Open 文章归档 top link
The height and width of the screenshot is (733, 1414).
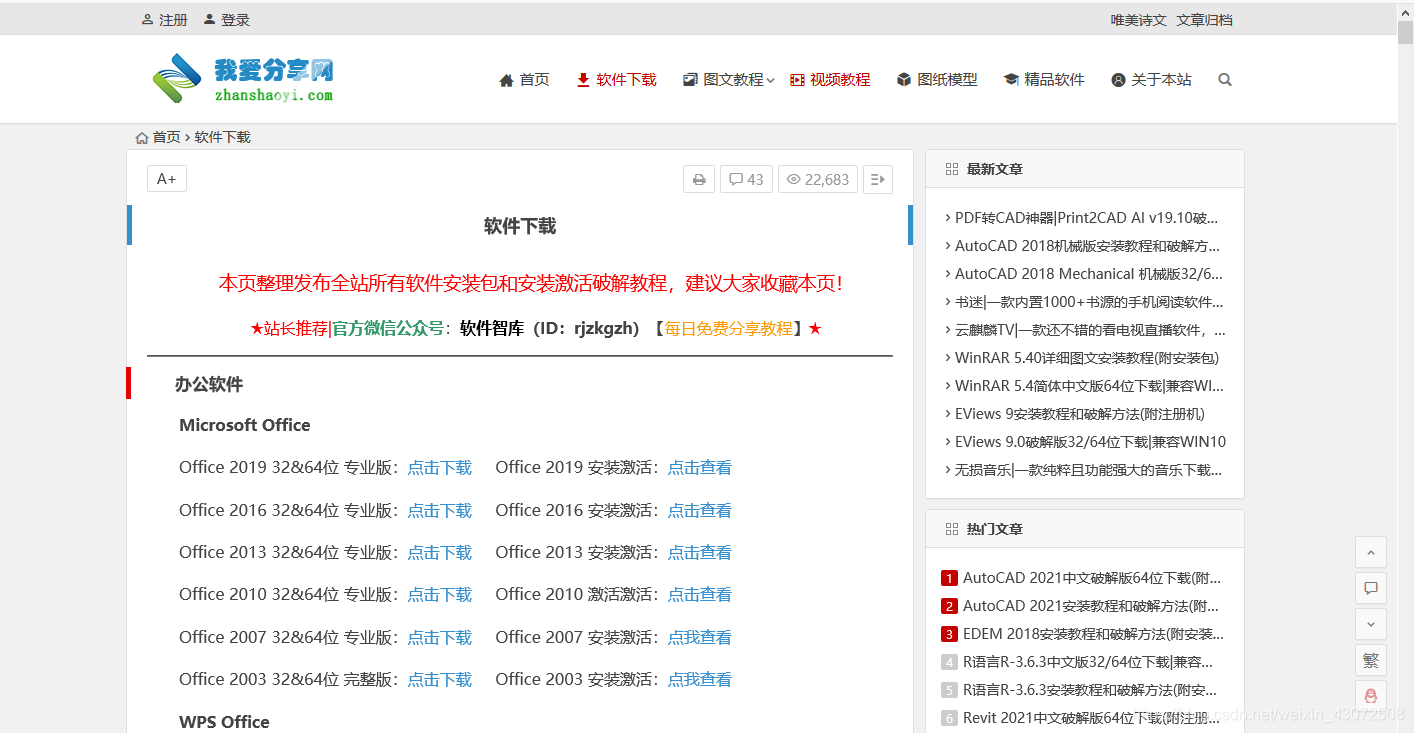pyautogui.click(x=1204, y=20)
